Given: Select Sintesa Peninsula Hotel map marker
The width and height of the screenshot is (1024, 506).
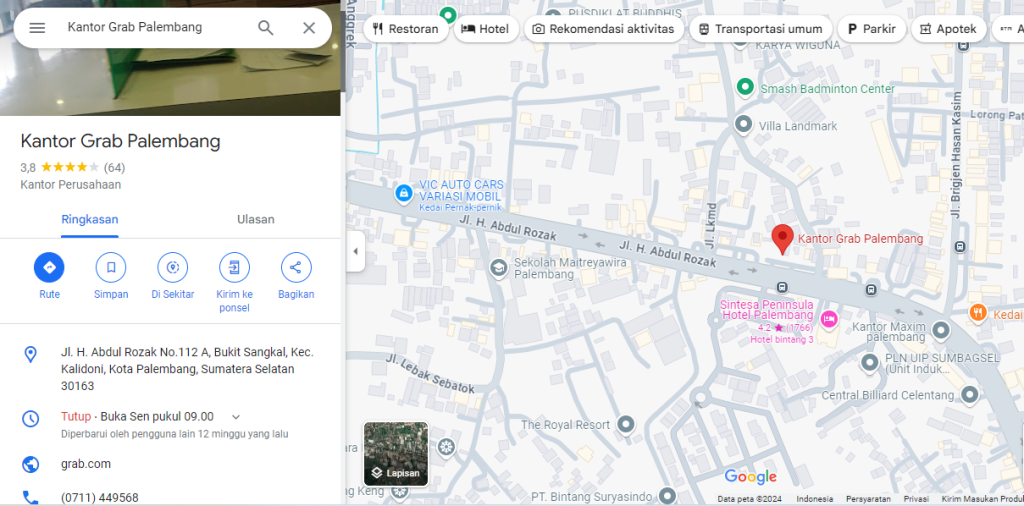Looking at the screenshot, I should click(828, 318).
